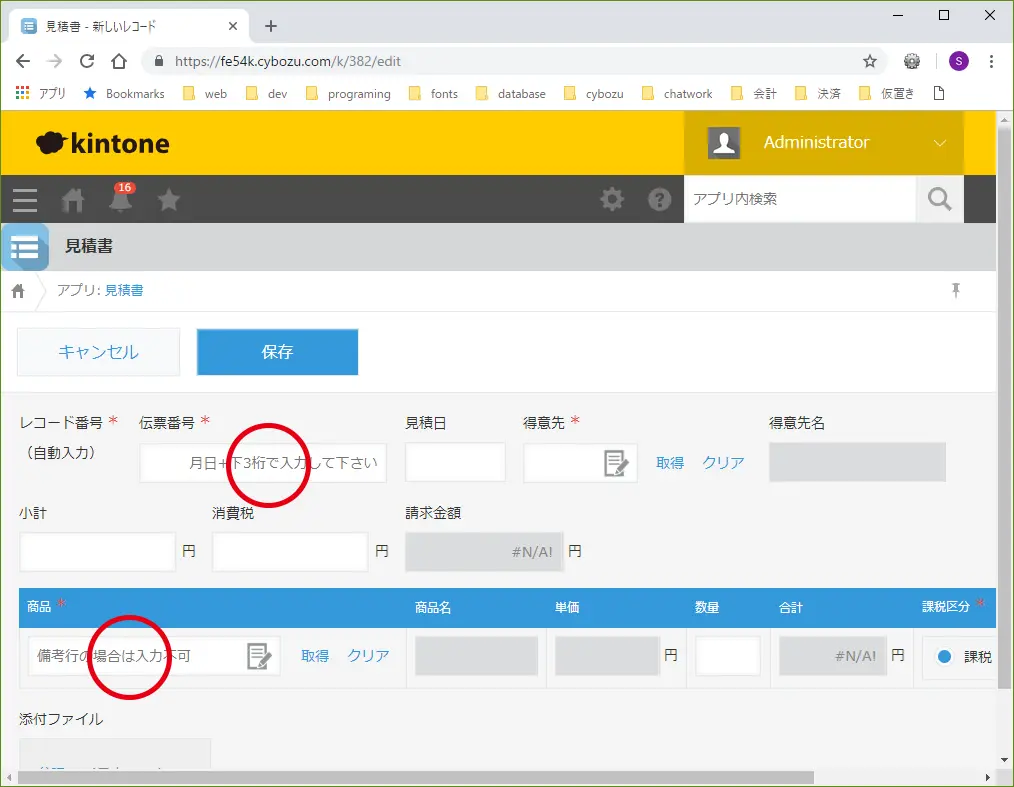Viewport: 1014px width, 787px height.
Task: Go to the kintone portal home icon
Action: [73, 200]
